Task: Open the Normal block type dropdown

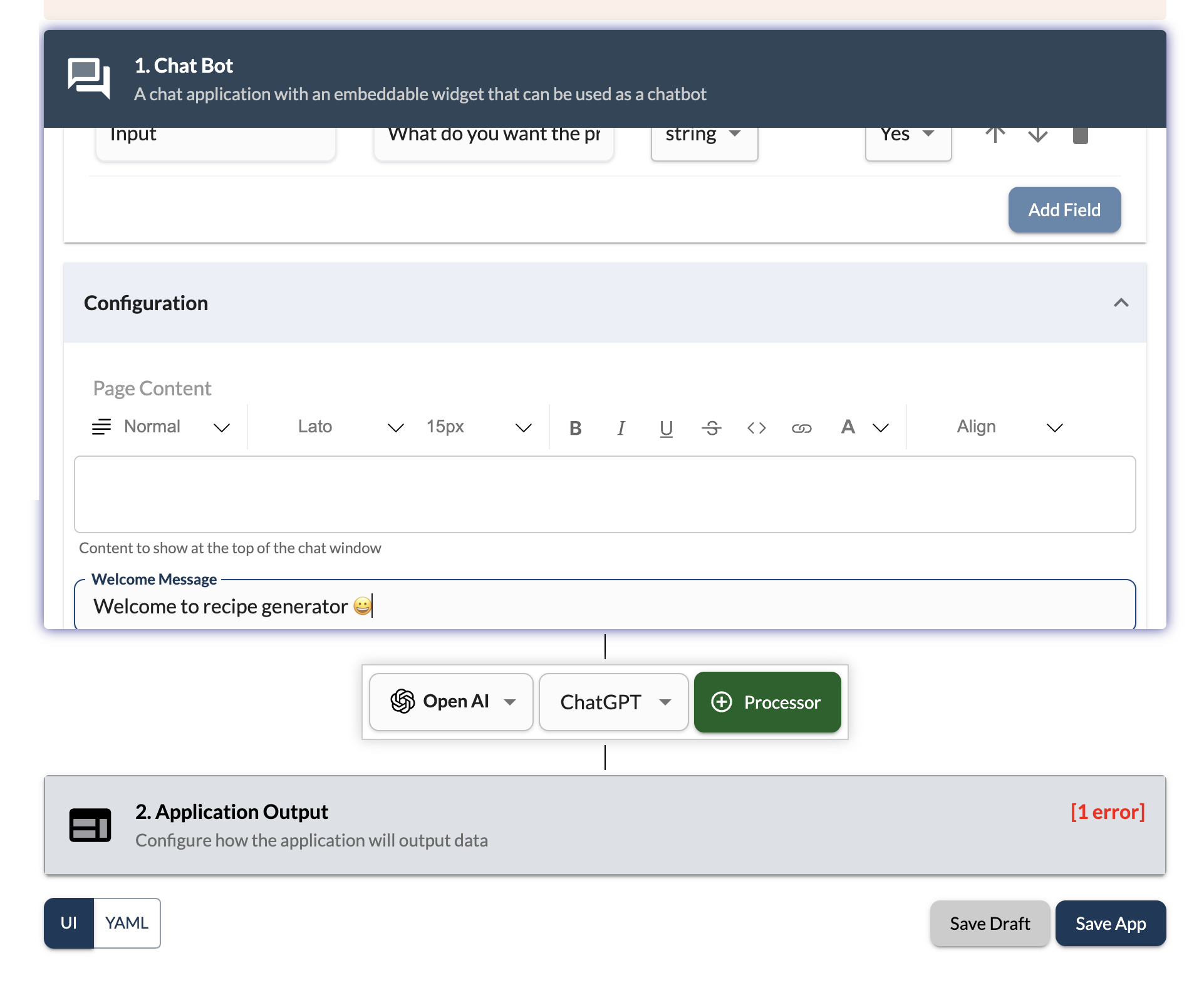Action: 162,427
